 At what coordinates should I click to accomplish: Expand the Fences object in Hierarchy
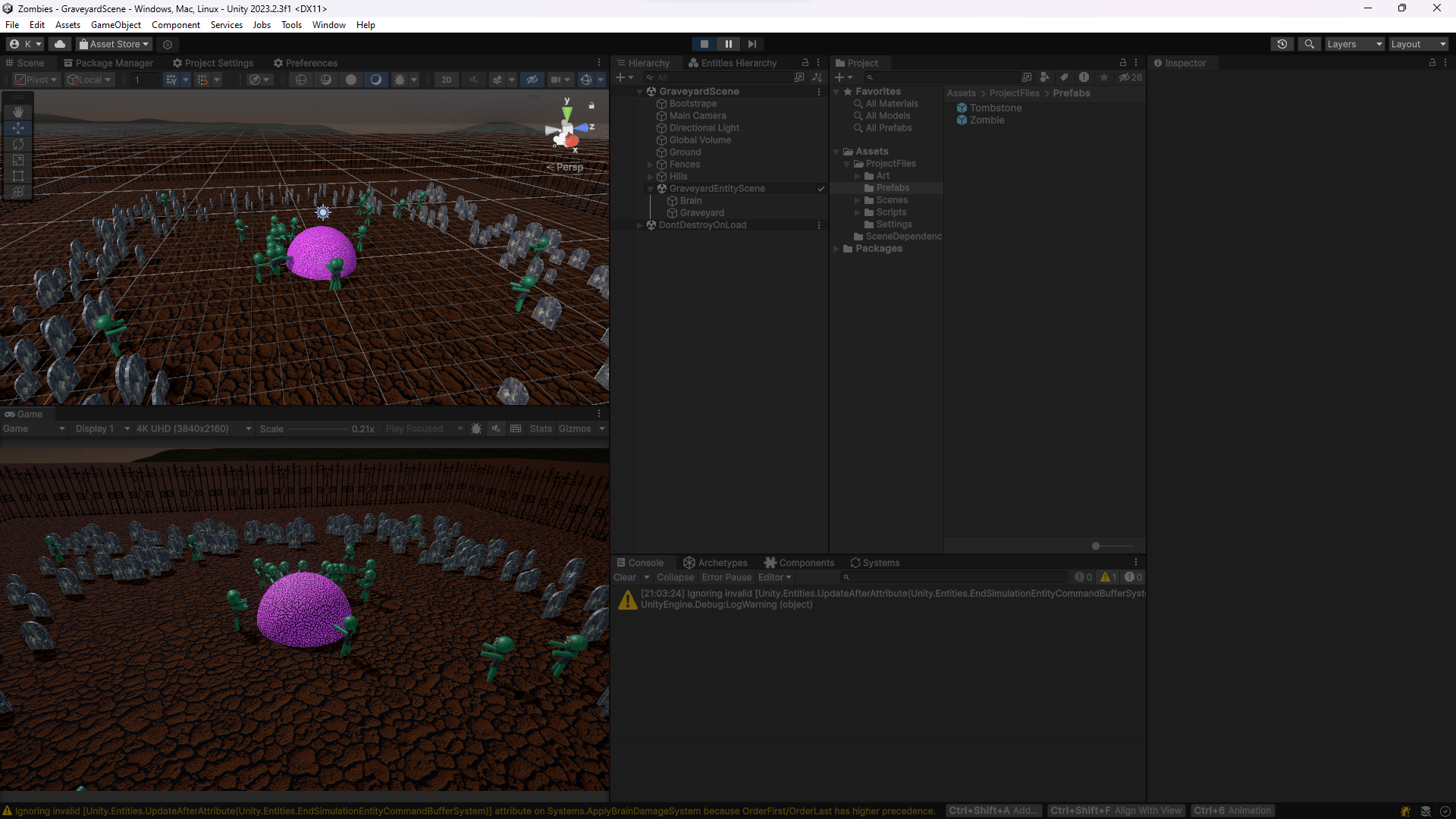click(x=650, y=165)
